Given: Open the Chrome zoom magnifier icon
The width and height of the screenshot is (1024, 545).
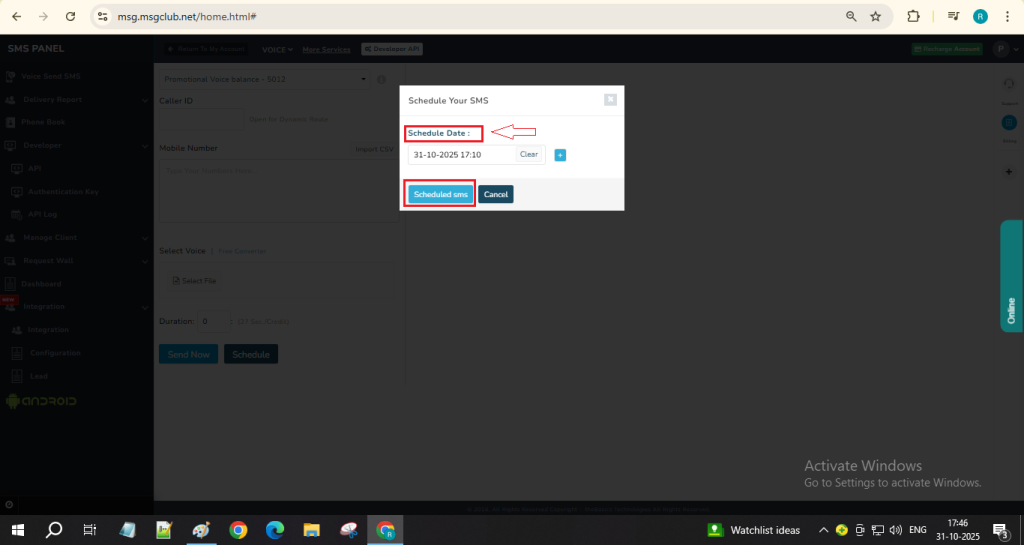Looking at the screenshot, I should (x=851, y=17).
